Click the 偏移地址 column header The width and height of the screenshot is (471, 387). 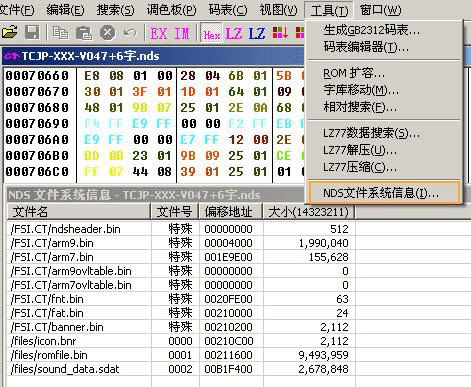(231, 212)
